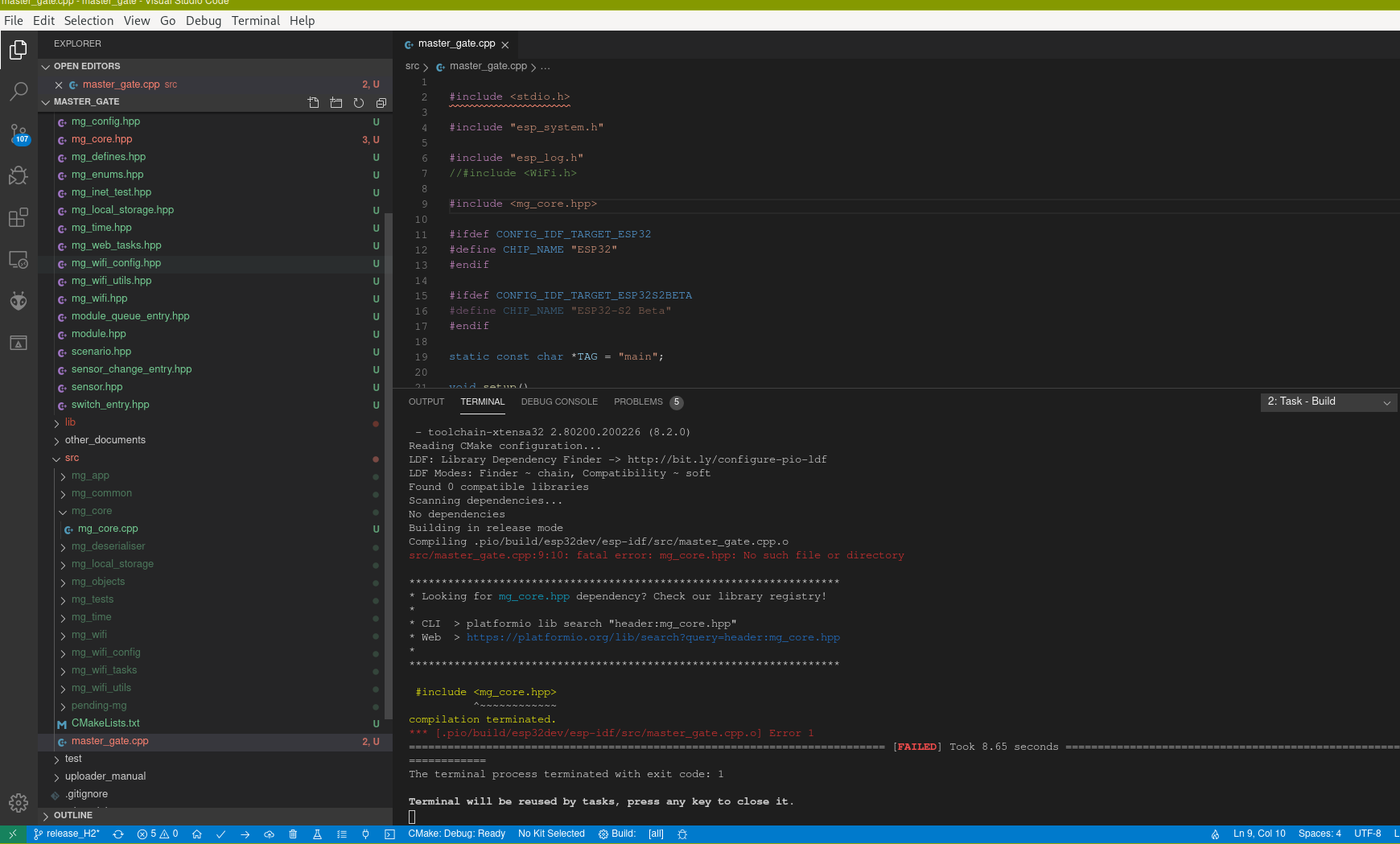
Task: Start PlatformIO Upload via arrow icon
Action: click(x=245, y=834)
